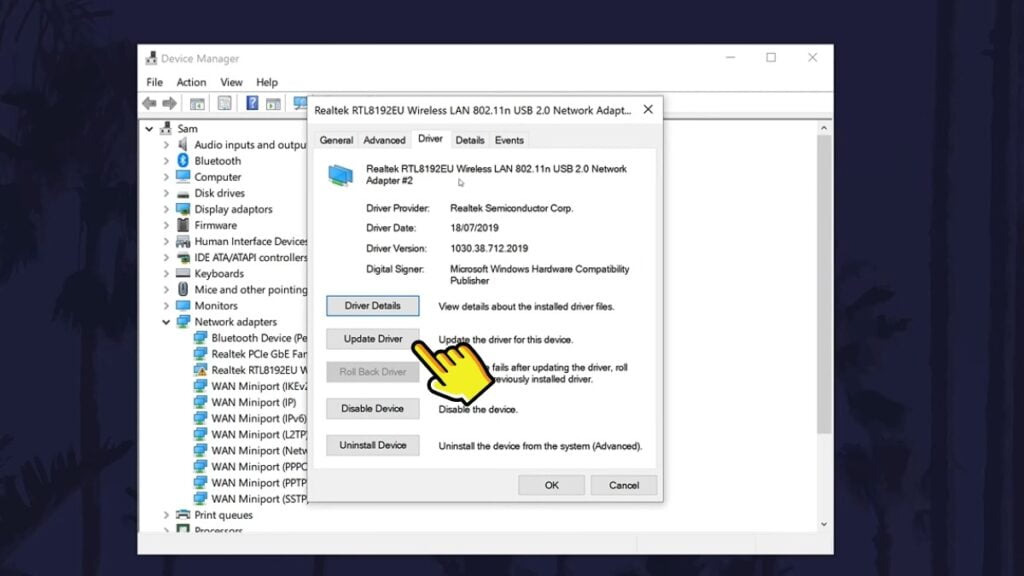Click the Disk drives icon
Viewport: 1024px width, 576px height.
click(x=183, y=193)
